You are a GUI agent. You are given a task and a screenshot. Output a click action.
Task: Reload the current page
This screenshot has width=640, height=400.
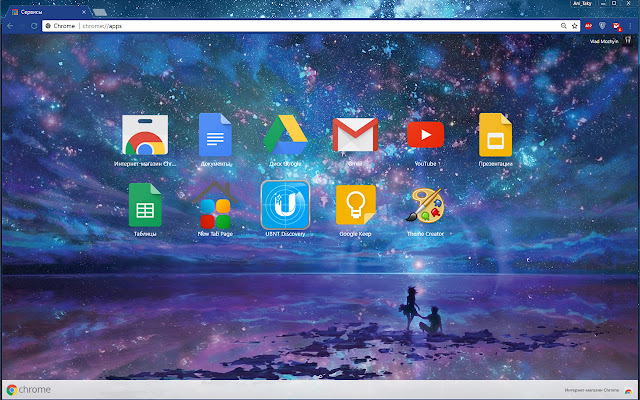[x=34, y=26]
